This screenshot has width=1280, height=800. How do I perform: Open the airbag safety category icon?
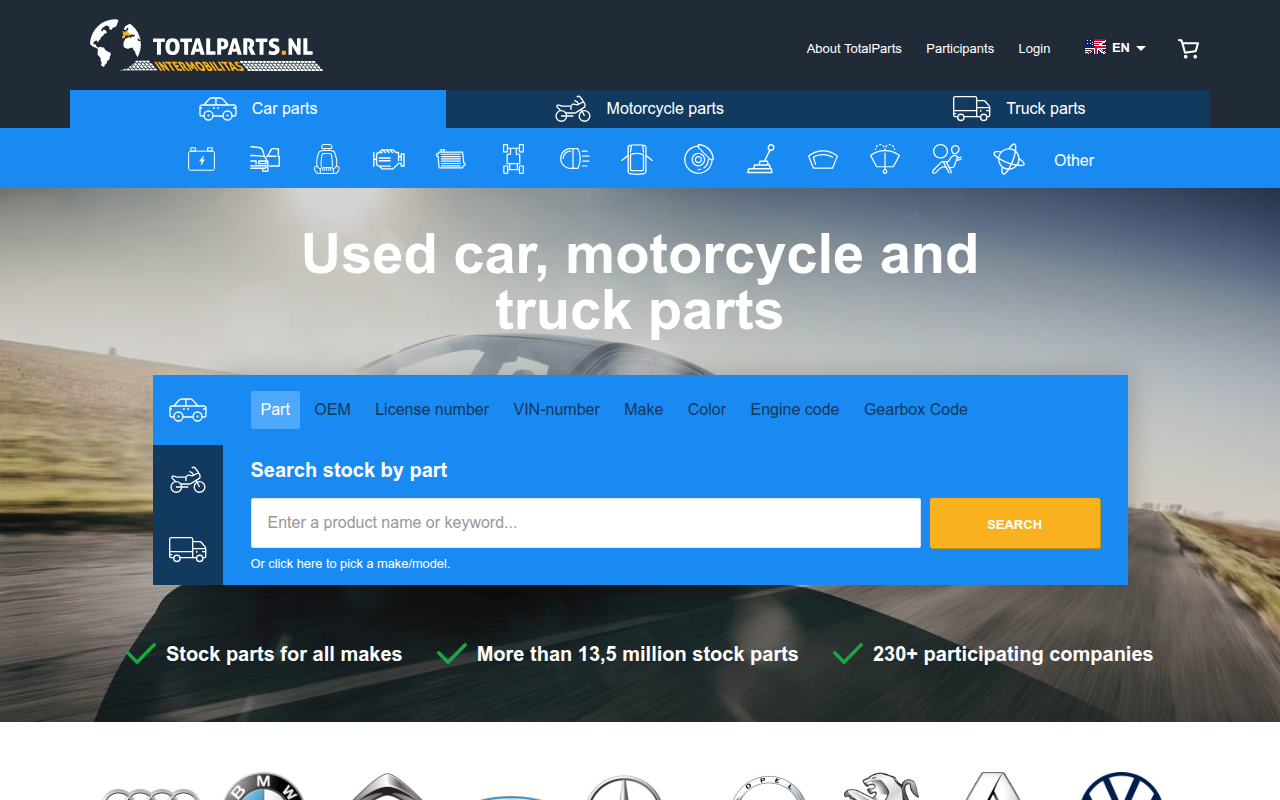click(947, 159)
